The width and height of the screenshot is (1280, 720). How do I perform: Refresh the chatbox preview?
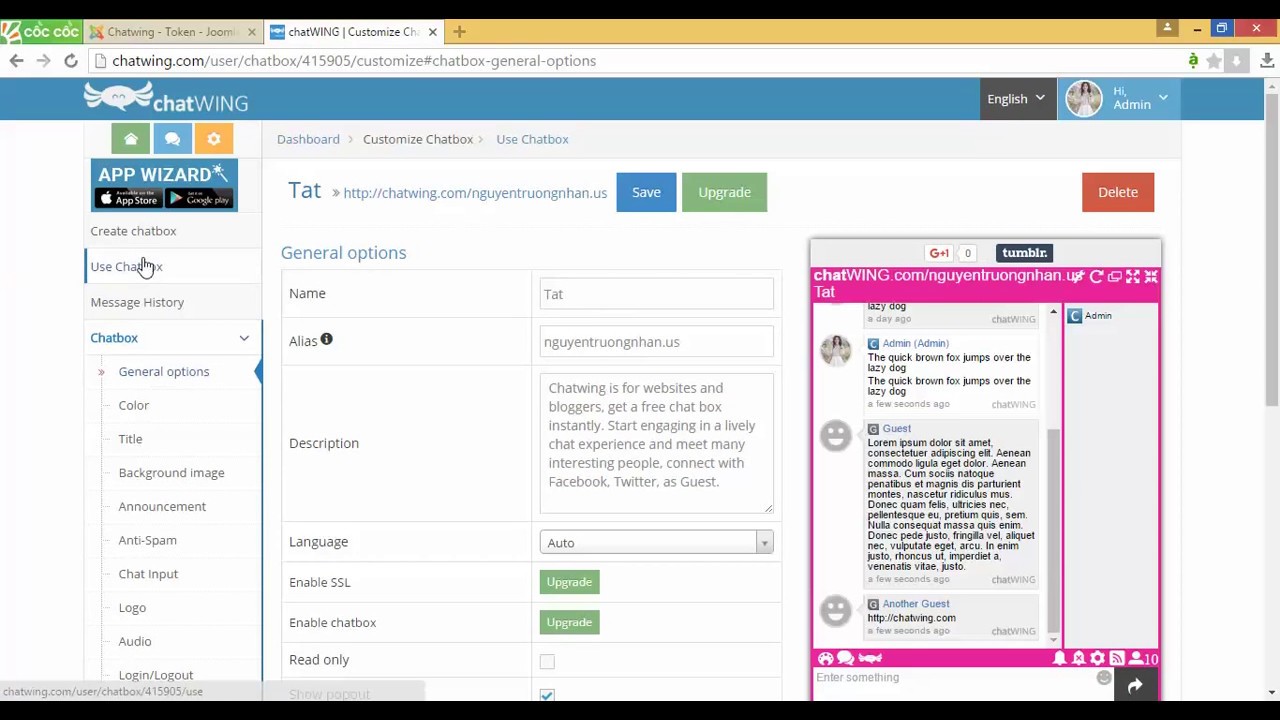(x=1097, y=276)
